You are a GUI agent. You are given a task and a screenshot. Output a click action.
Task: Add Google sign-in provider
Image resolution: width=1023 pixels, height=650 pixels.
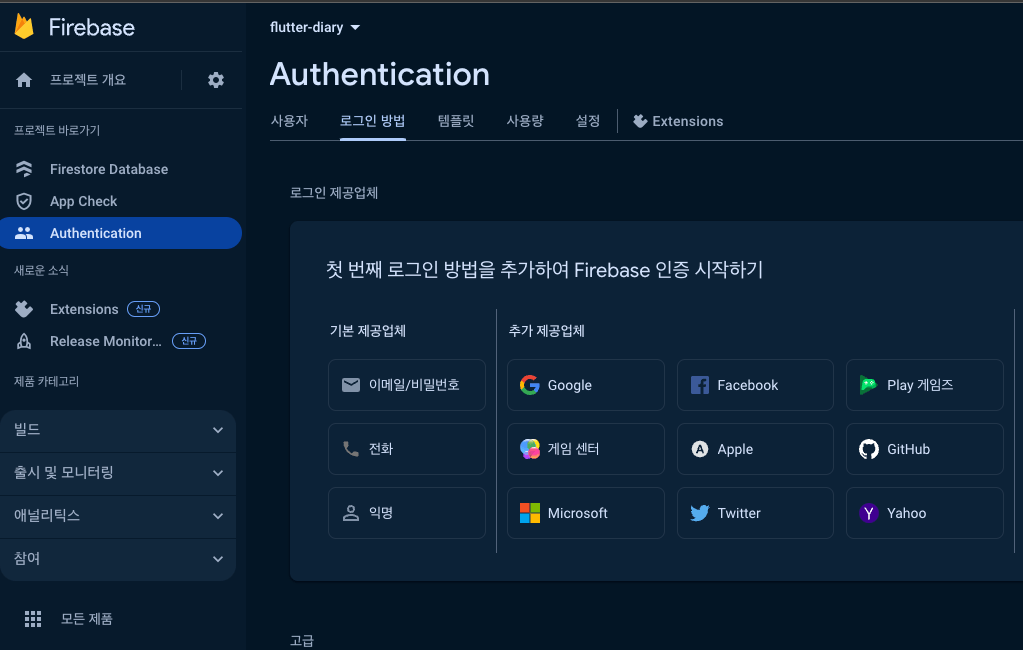pyautogui.click(x=585, y=385)
